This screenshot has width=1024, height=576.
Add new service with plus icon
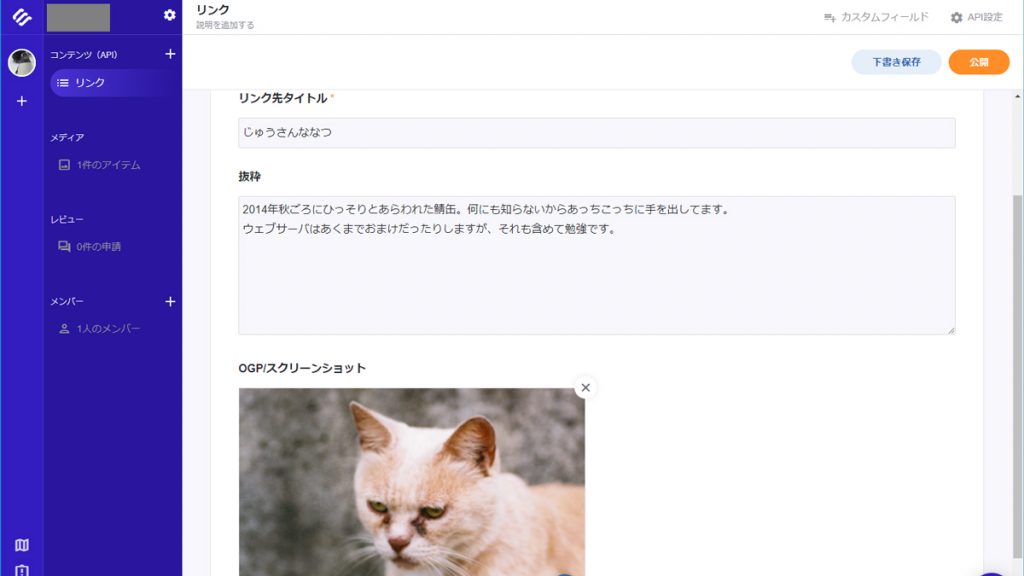click(x=22, y=101)
